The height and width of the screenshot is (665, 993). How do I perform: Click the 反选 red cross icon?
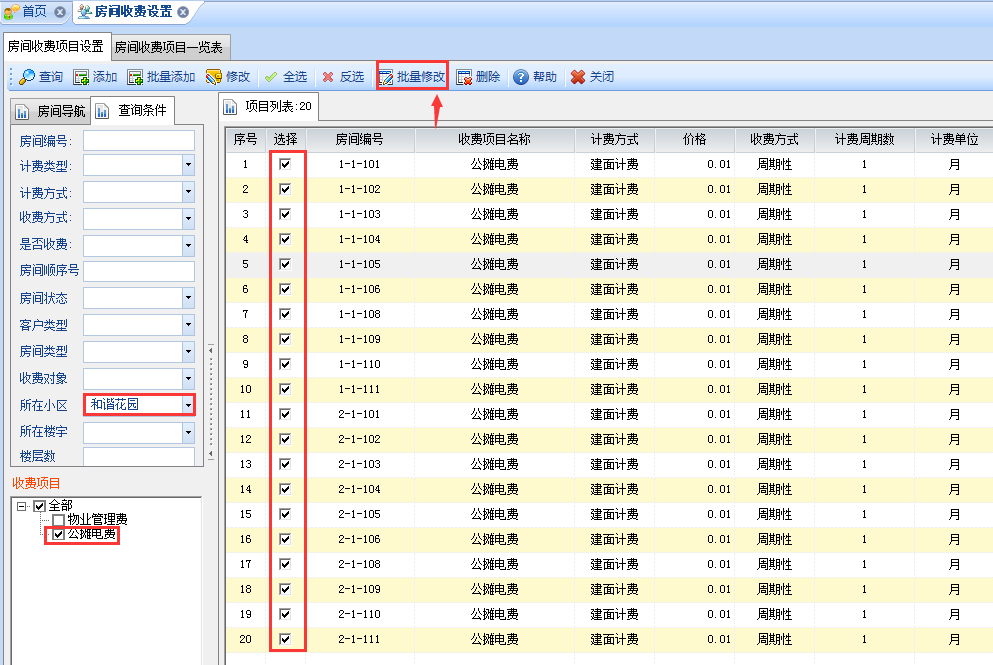[327, 77]
